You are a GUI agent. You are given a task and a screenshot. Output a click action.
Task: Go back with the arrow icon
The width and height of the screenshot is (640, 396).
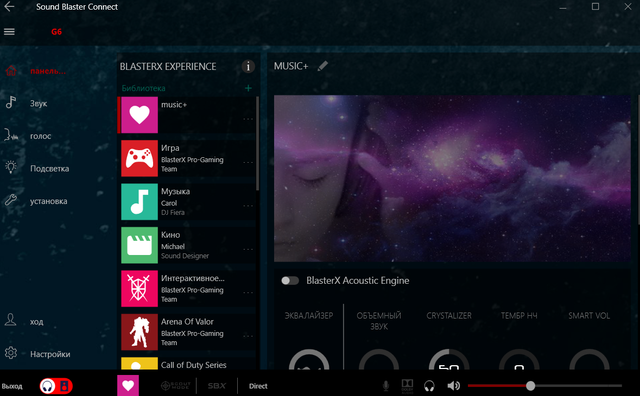(9, 7)
